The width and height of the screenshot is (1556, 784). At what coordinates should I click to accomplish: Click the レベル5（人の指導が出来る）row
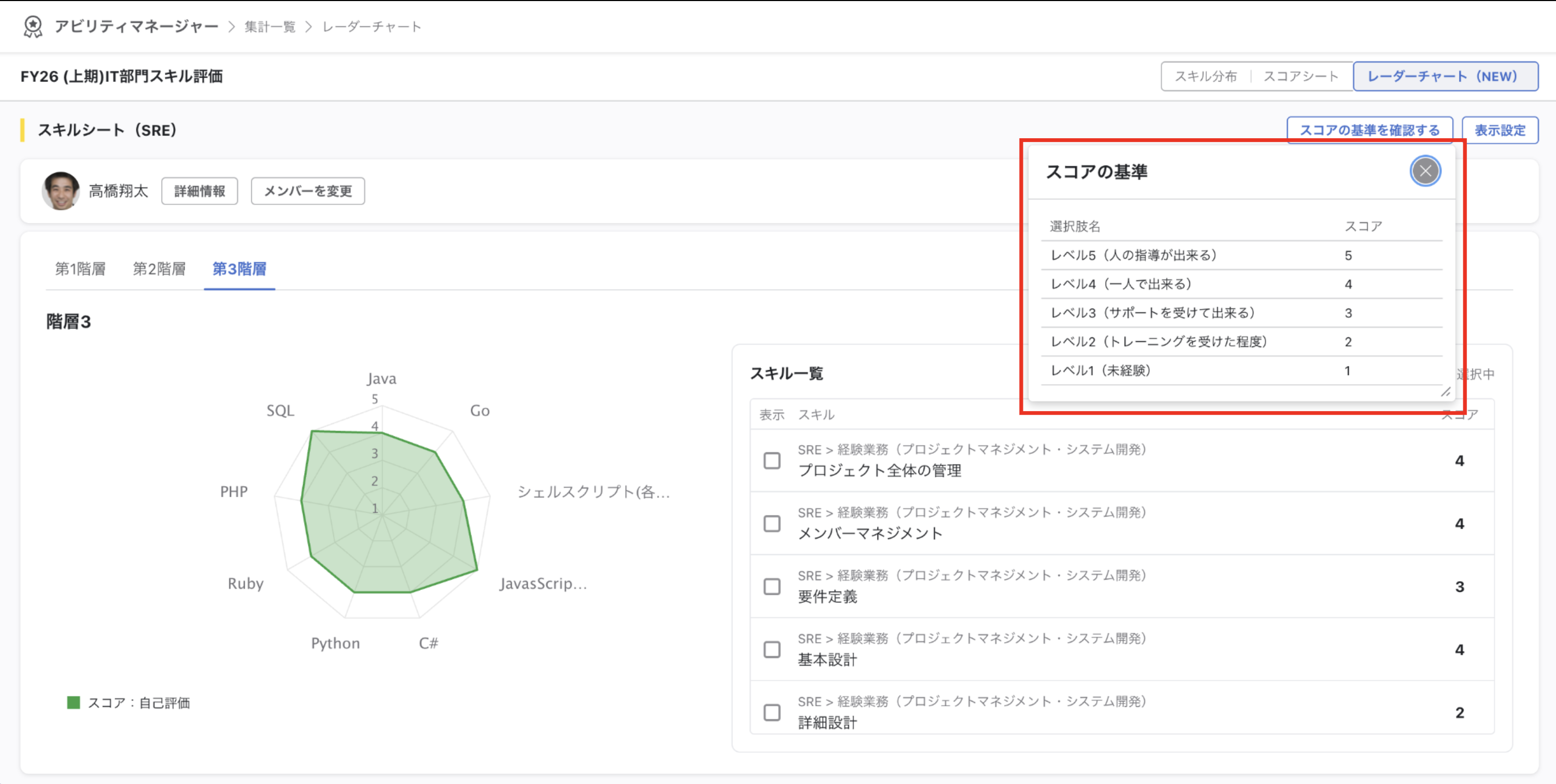coord(1242,255)
